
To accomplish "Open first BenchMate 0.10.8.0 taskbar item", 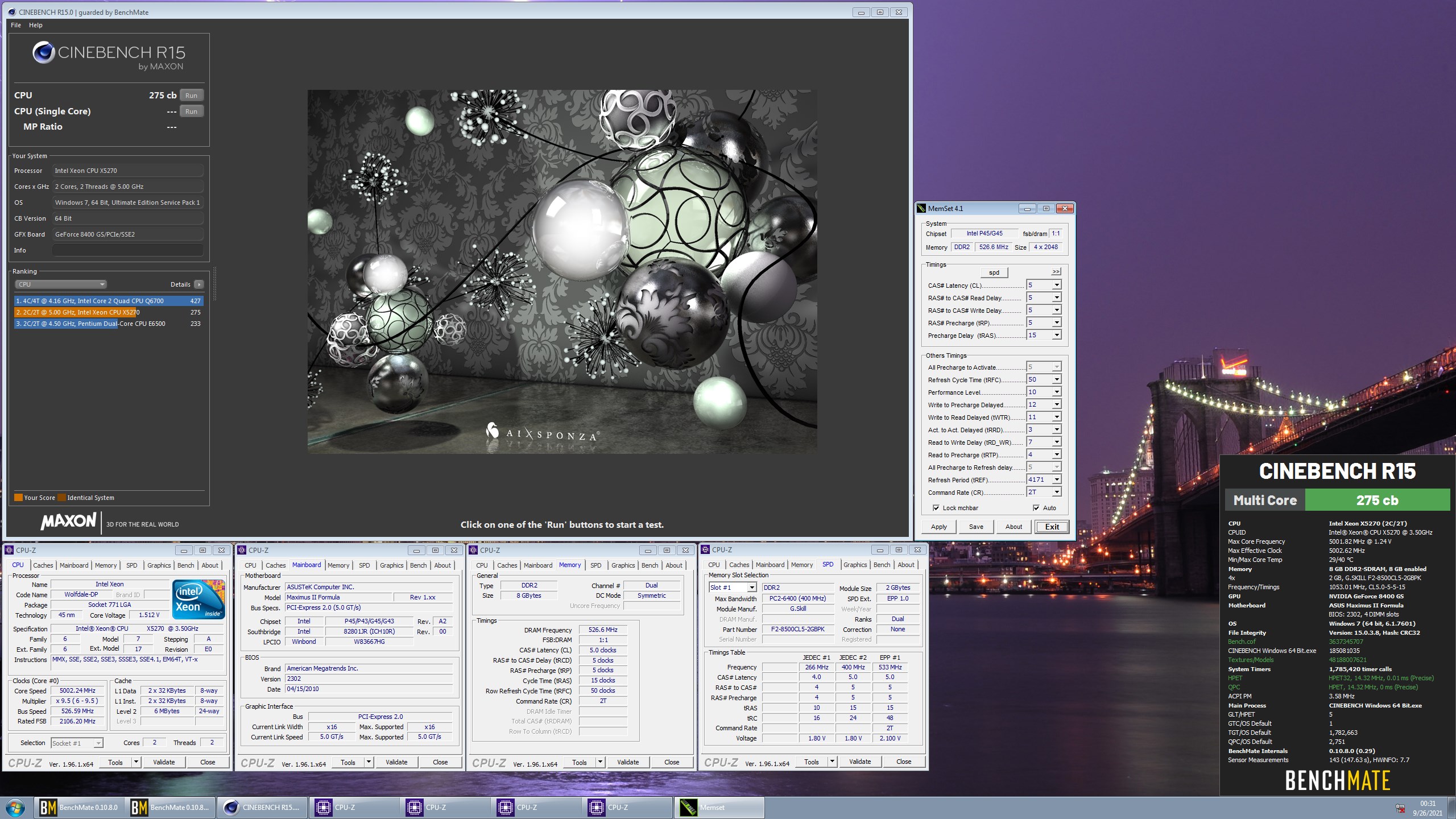I will pyautogui.click(x=80, y=807).
